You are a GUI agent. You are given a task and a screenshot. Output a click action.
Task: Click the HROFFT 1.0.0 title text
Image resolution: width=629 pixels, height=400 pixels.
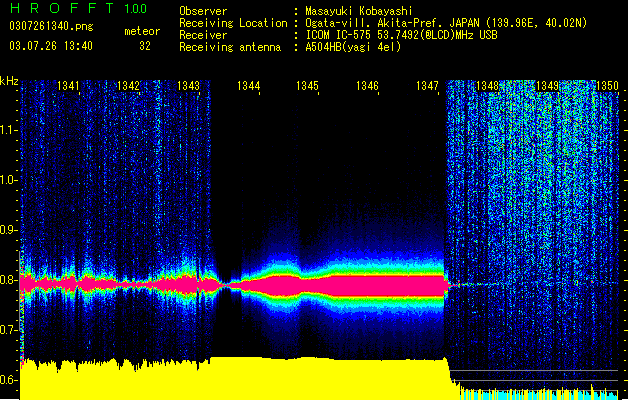pyautogui.click(x=78, y=8)
